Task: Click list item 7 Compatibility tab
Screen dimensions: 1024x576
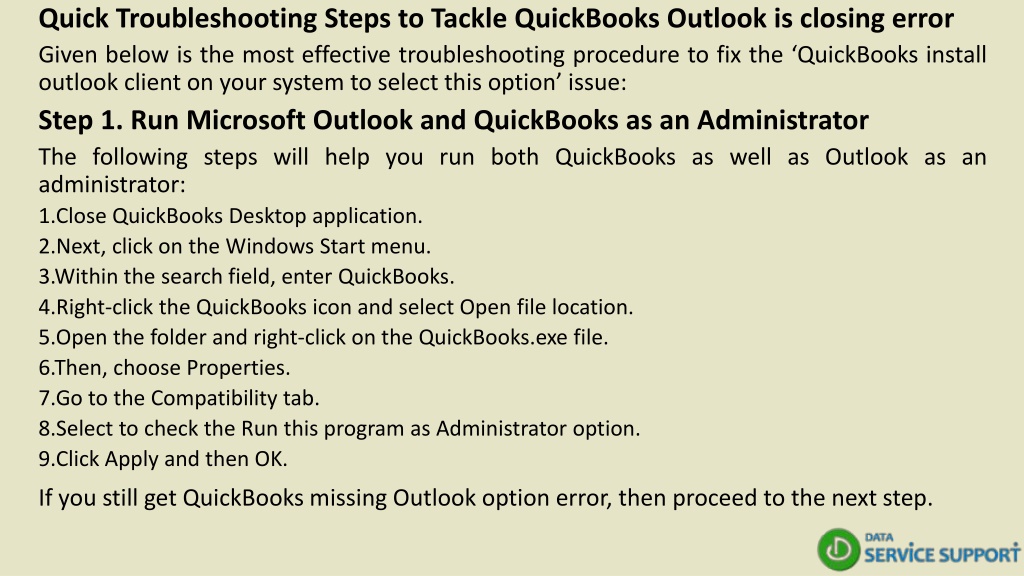Action: click(179, 398)
